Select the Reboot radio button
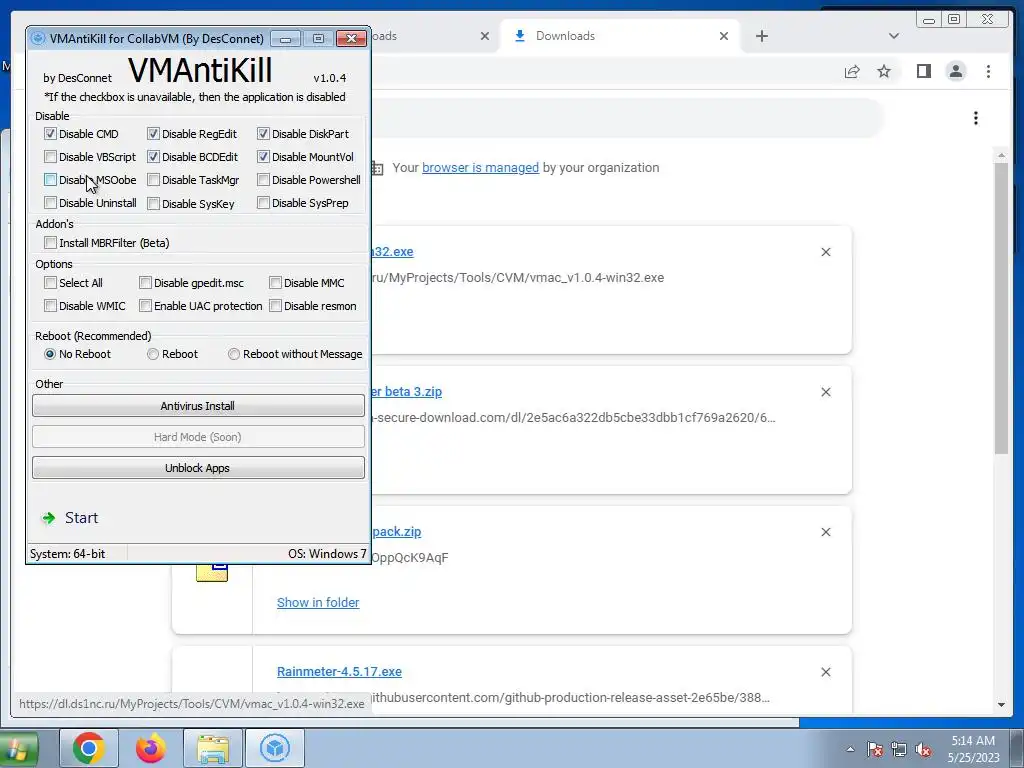Viewport: 1024px width, 768px height. point(153,354)
